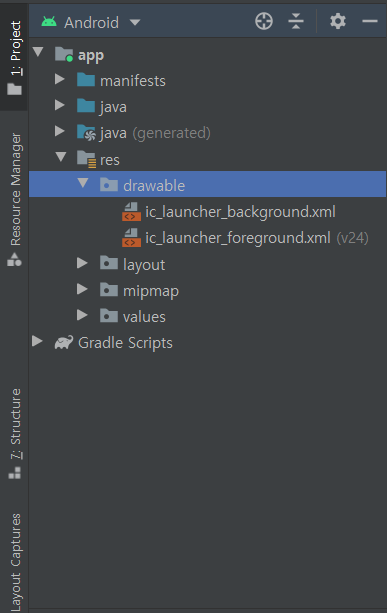The width and height of the screenshot is (387, 613).
Task: Click the drawable folder icon
Action: pyautogui.click(x=109, y=185)
